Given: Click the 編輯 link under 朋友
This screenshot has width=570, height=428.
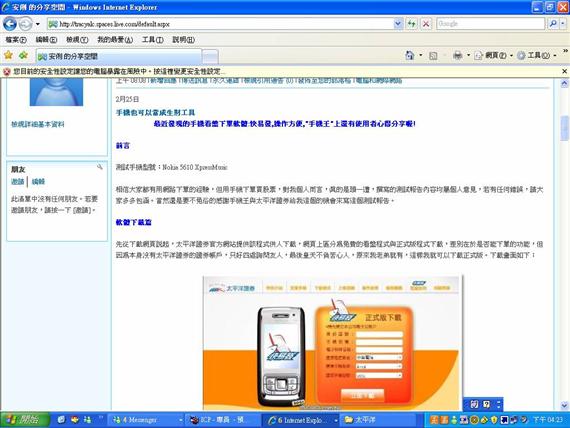Looking at the screenshot, I should pyautogui.click(x=38, y=181).
